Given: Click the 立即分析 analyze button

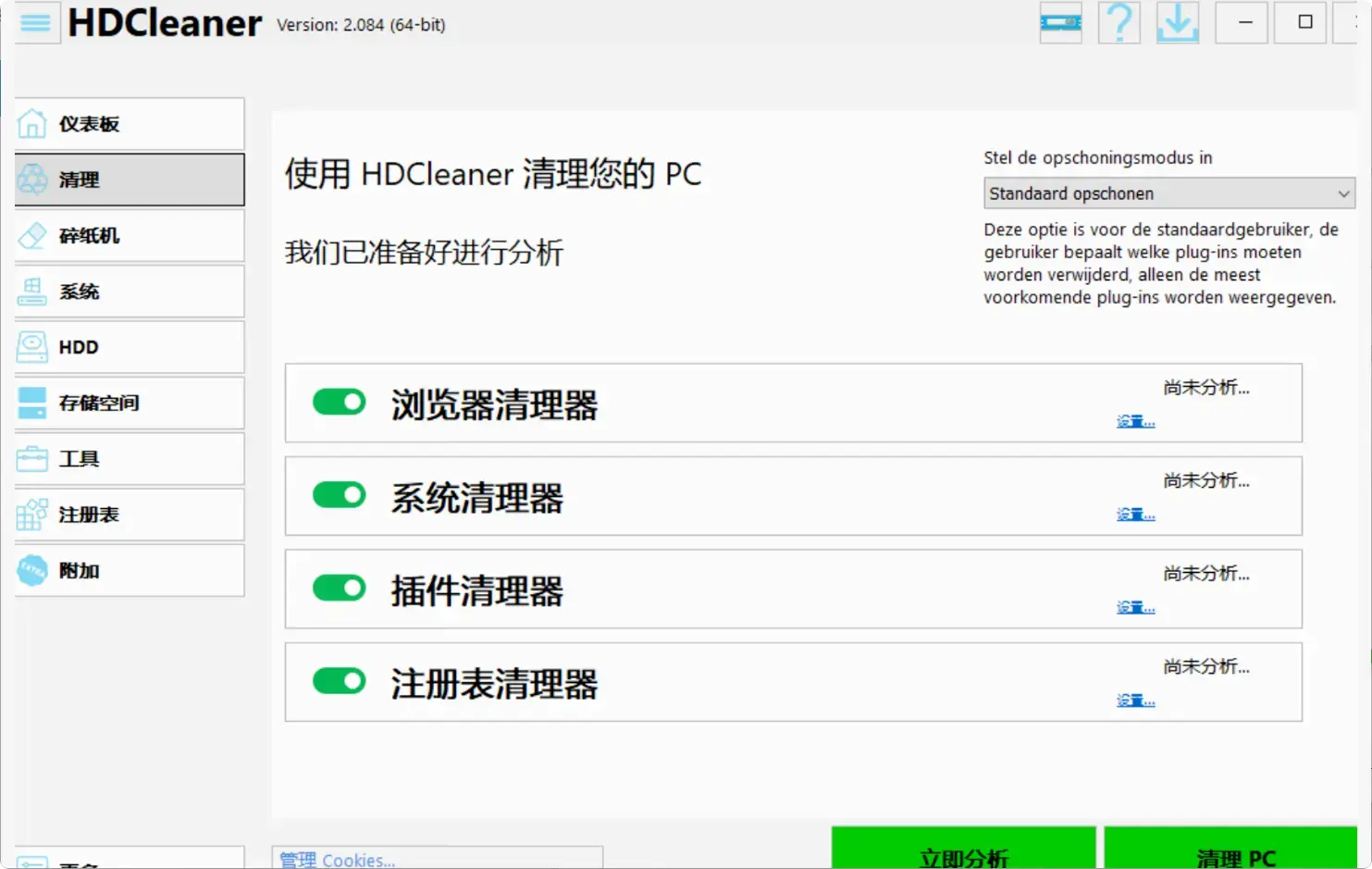Looking at the screenshot, I should tap(962, 855).
